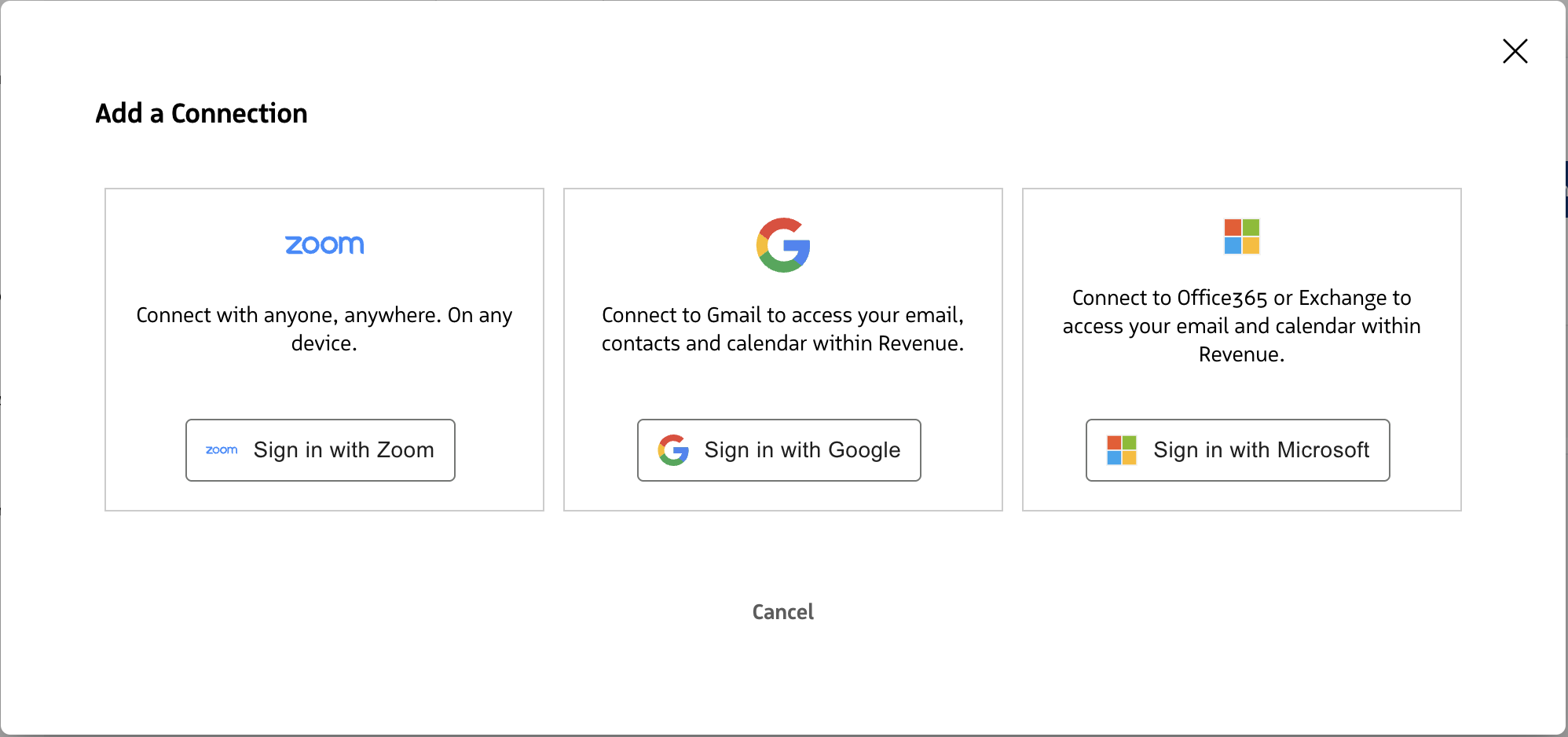This screenshot has width=1568, height=737.
Task: Click the large Google G logo
Action: click(783, 245)
